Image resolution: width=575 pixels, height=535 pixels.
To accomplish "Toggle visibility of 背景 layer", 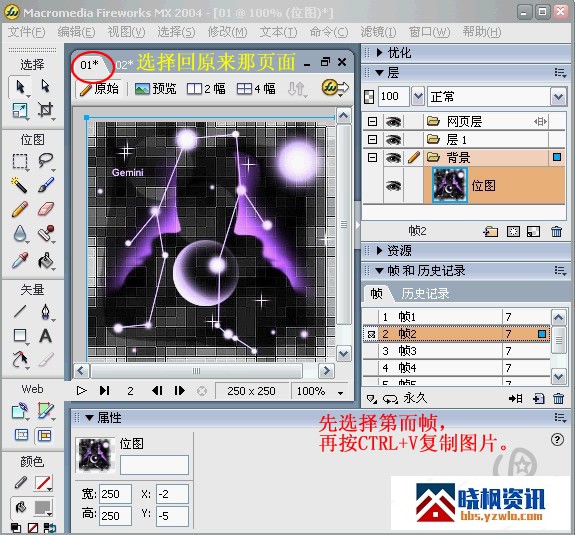I will (x=393, y=158).
